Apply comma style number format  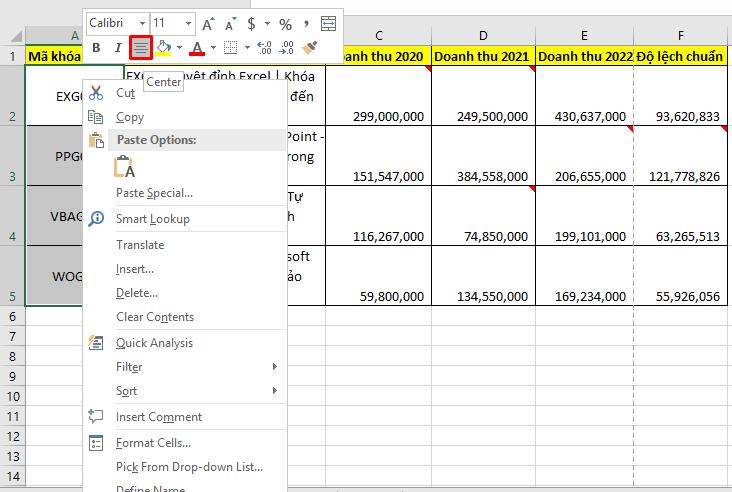pyautogui.click(x=306, y=23)
